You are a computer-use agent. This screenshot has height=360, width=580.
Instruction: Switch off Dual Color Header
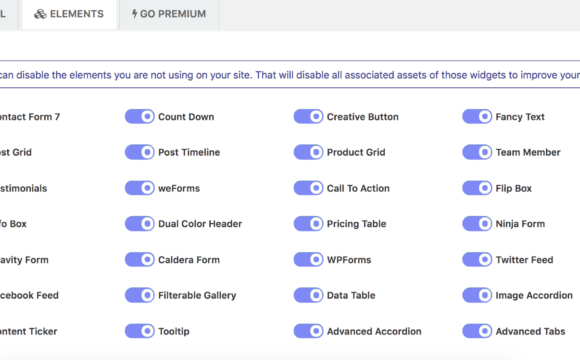(139, 223)
